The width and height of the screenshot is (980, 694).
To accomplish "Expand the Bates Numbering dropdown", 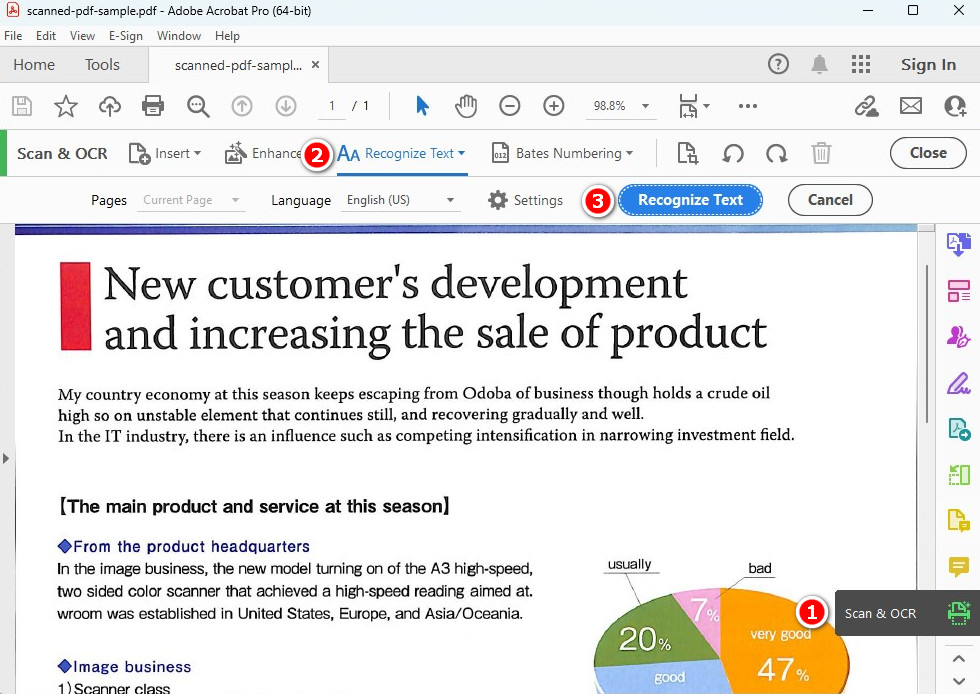I will [562, 153].
